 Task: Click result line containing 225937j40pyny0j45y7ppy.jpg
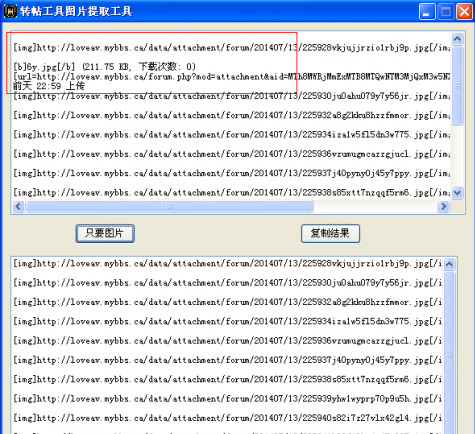pos(227,360)
